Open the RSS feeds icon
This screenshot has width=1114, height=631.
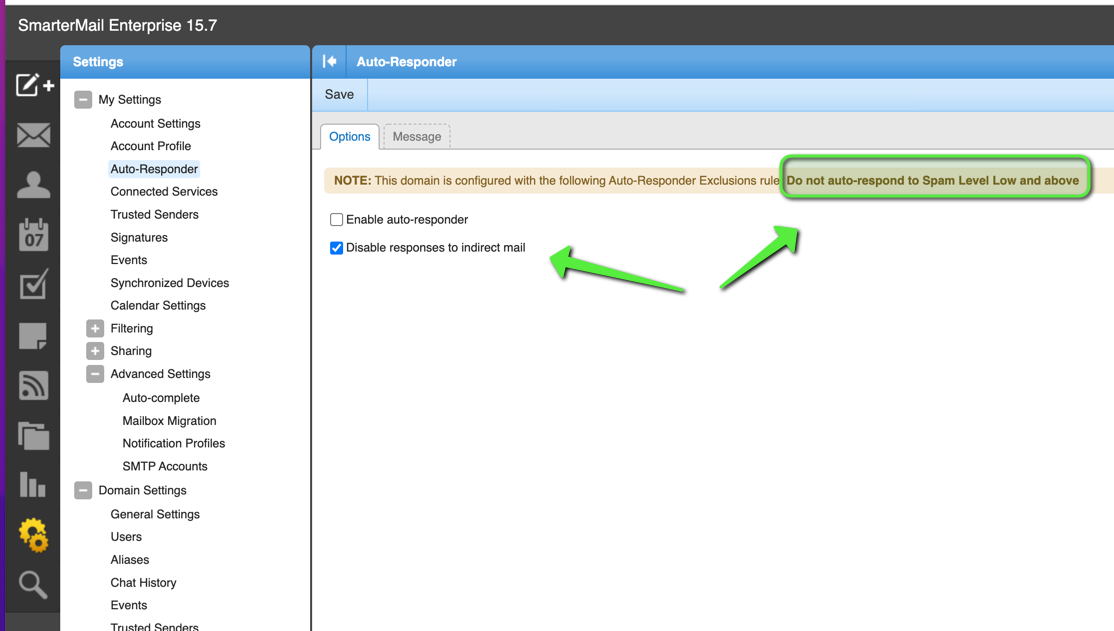tap(33, 386)
